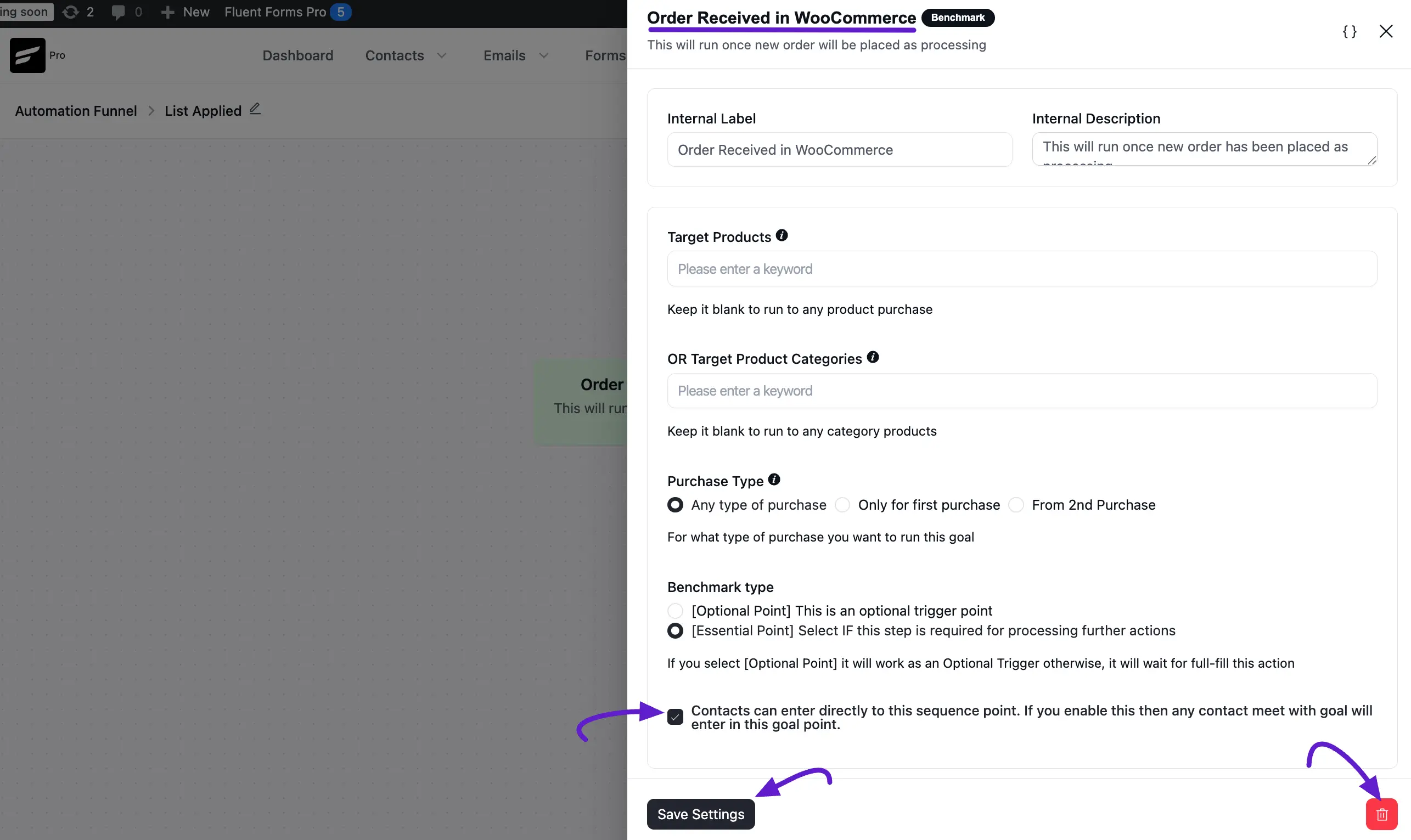Click 'Keep it blank to run to any product purchase'
1411x840 pixels.
(x=800, y=309)
